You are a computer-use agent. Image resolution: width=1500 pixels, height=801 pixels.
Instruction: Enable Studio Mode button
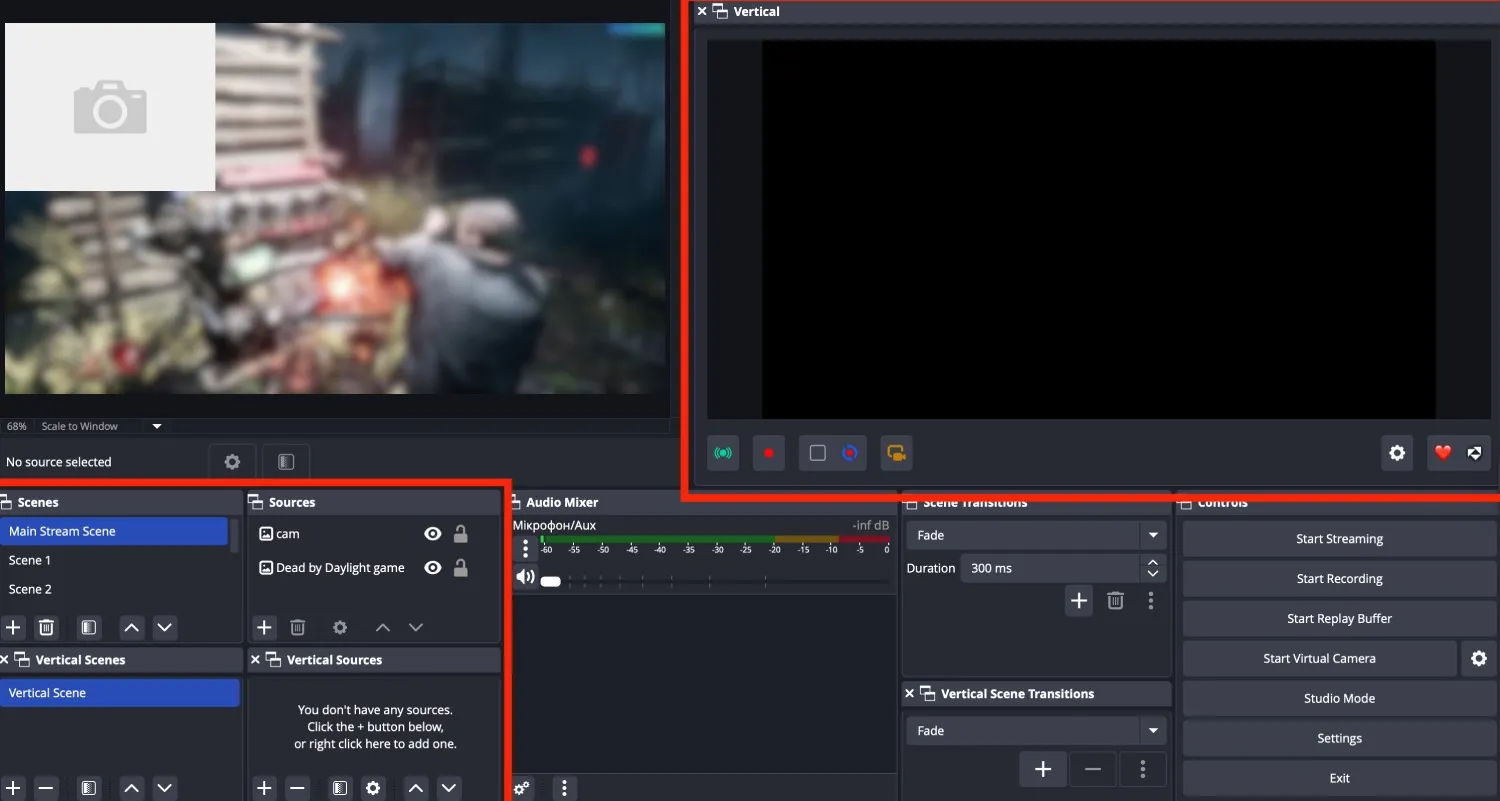coord(1339,698)
